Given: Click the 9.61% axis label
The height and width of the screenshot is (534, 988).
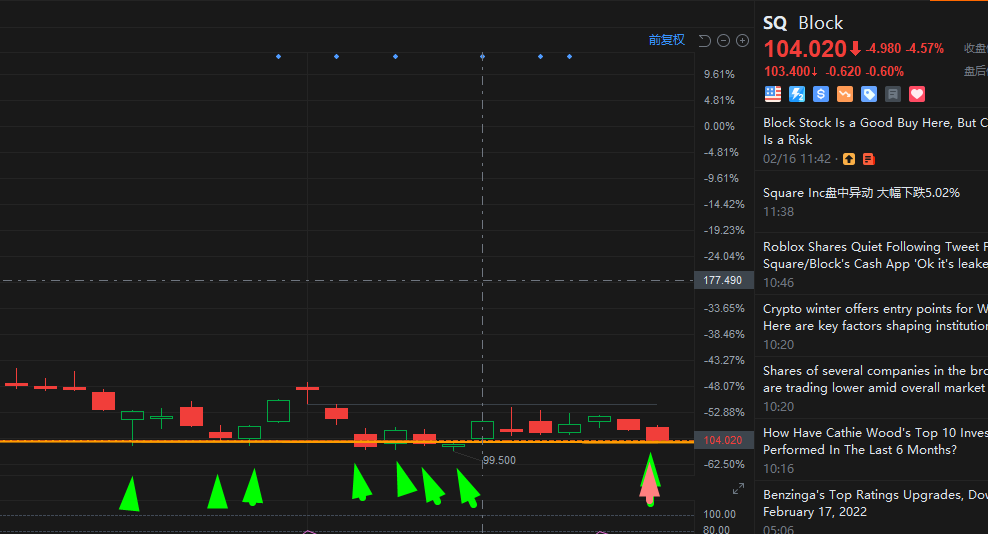Looking at the screenshot, I should (720, 74).
